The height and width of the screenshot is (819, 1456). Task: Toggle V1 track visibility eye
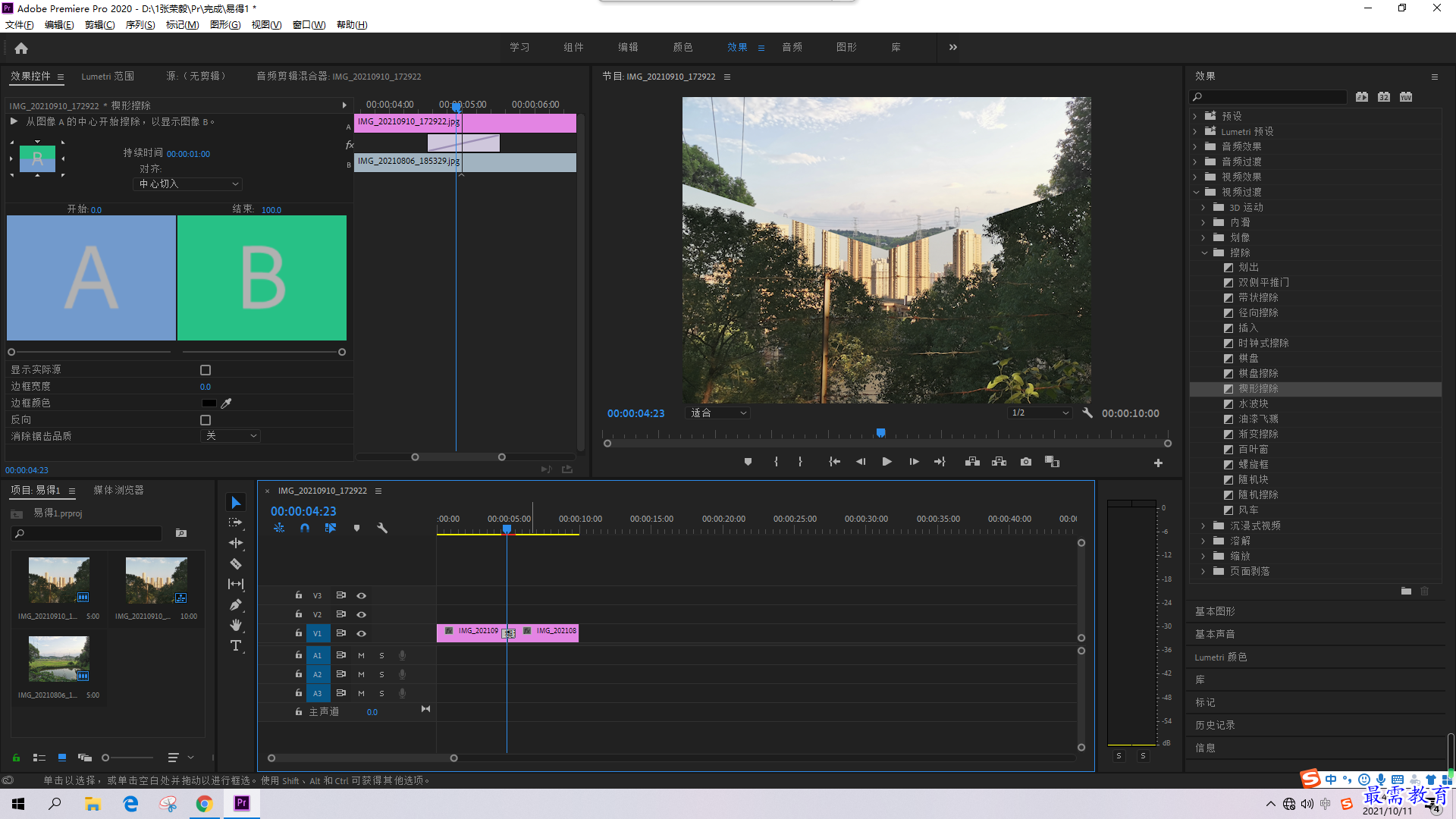pos(361,633)
